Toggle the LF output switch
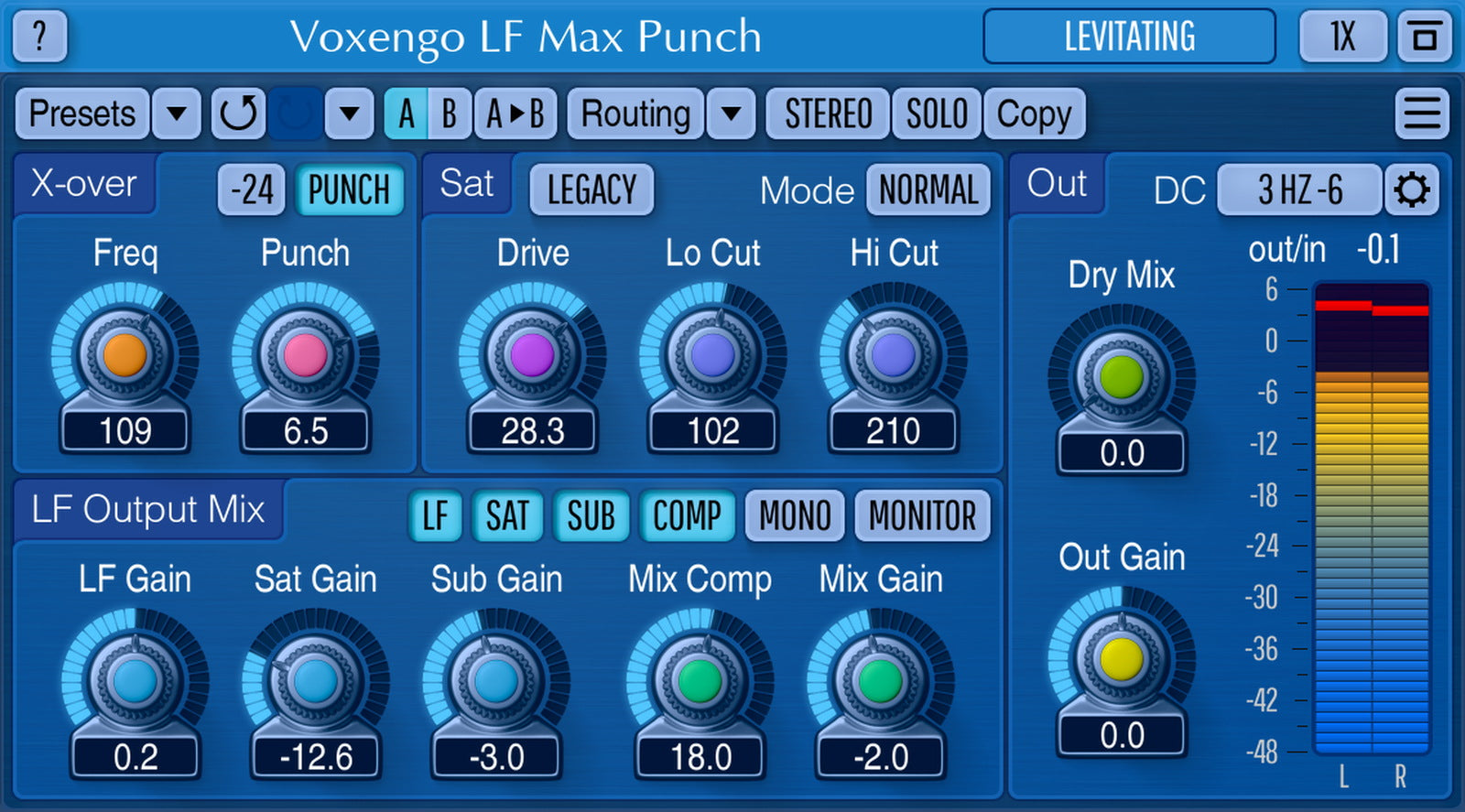Image resolution: width=1465 pixels, height=812 pixels. [x=435, y=515]
